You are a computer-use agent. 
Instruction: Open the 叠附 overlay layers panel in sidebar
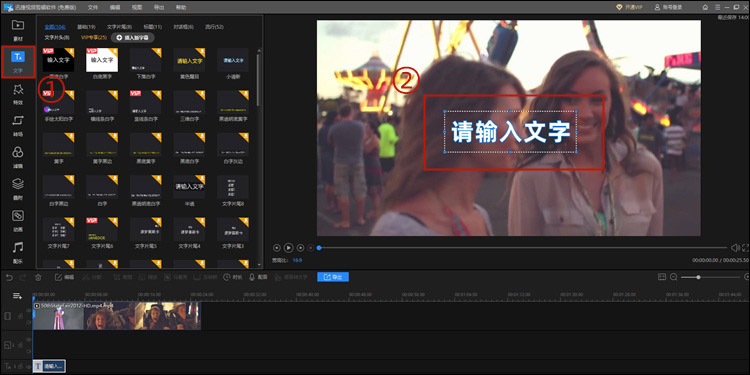[18, 189]
